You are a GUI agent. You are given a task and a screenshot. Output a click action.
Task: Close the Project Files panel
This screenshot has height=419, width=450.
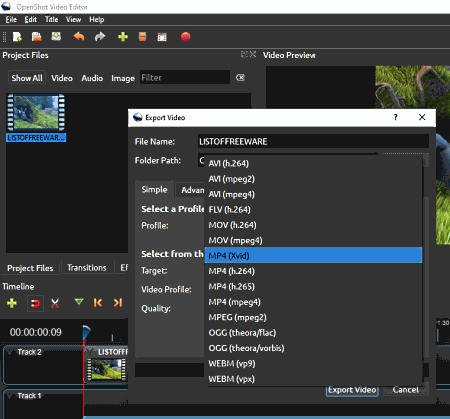click(x=253, y=54)
